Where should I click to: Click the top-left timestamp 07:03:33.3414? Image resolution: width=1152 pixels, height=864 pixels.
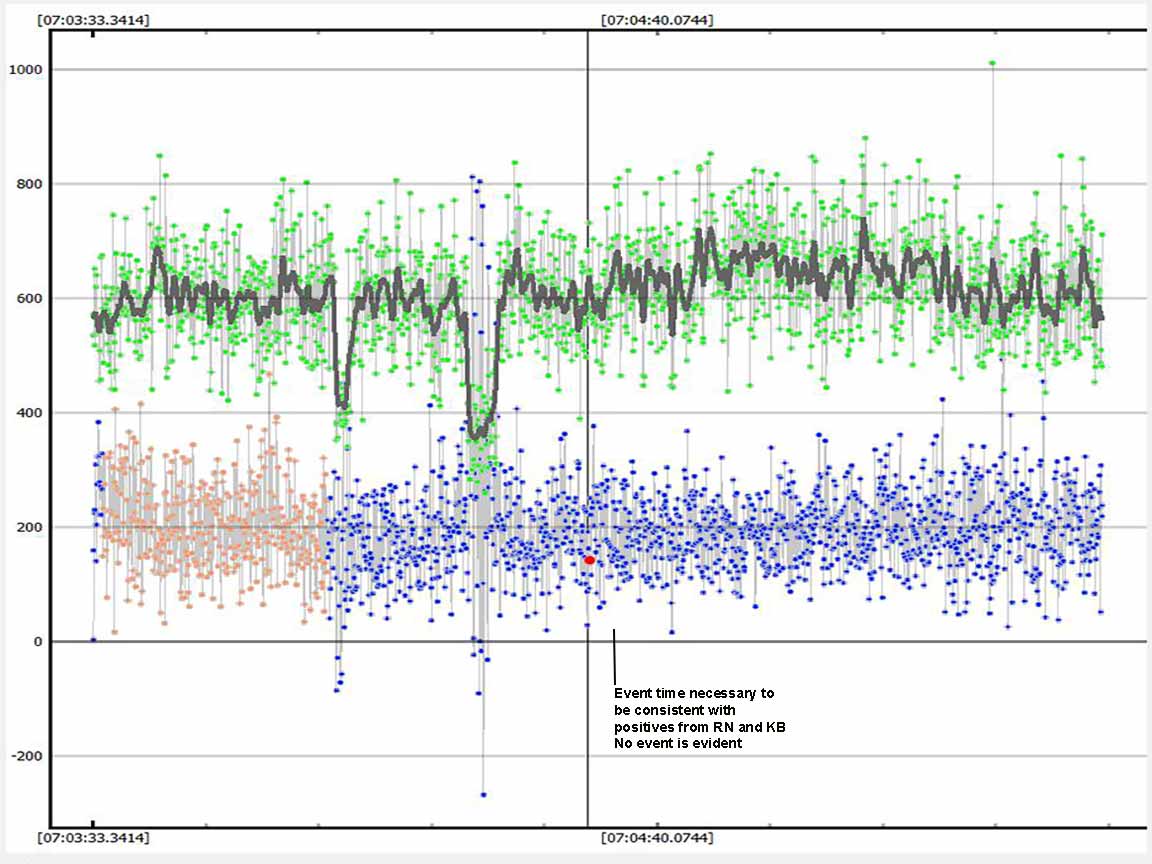[93, 20]
